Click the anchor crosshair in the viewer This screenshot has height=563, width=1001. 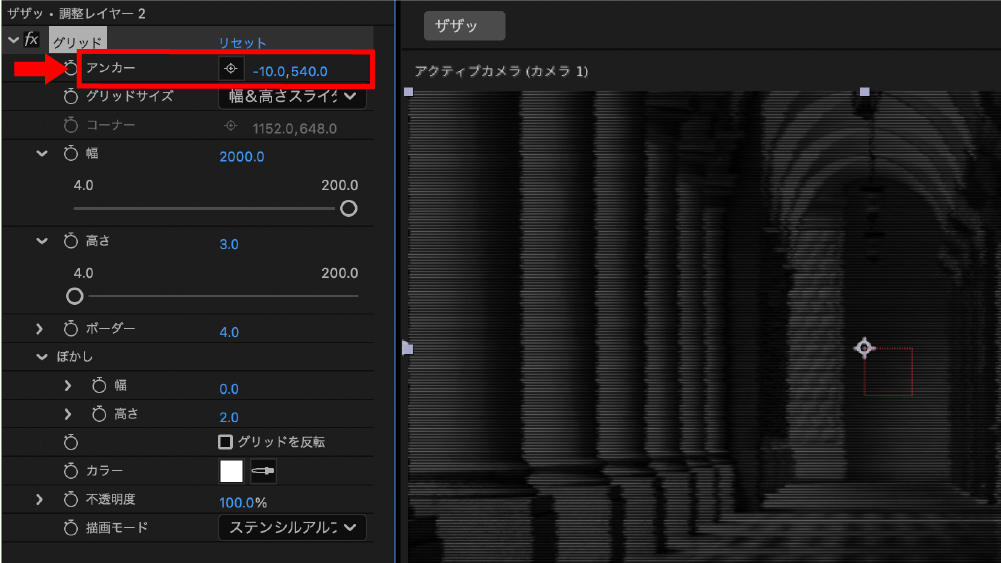[x=864, y=348]
